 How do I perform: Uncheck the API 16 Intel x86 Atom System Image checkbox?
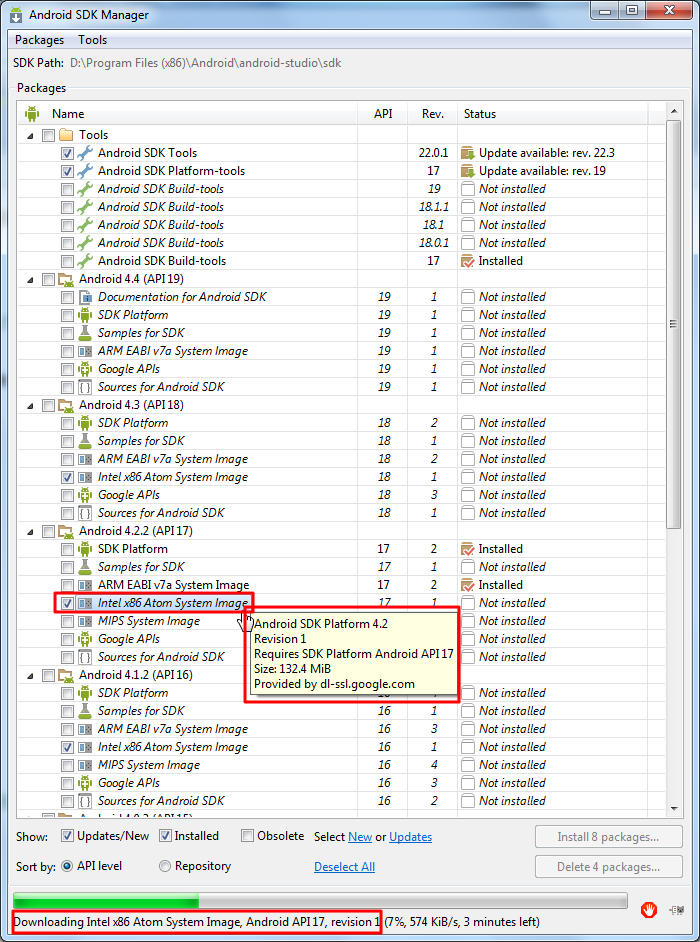click(x=67, y=748)
